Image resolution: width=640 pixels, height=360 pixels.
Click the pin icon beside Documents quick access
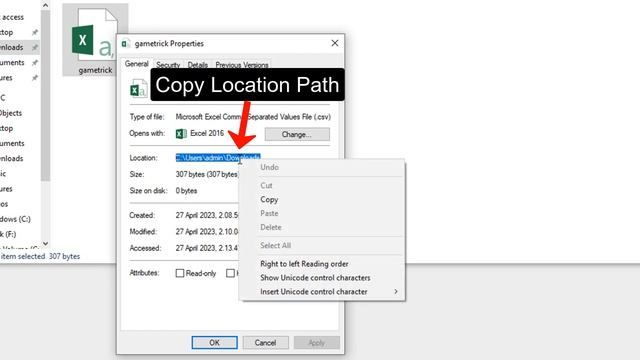coord(35,62)
